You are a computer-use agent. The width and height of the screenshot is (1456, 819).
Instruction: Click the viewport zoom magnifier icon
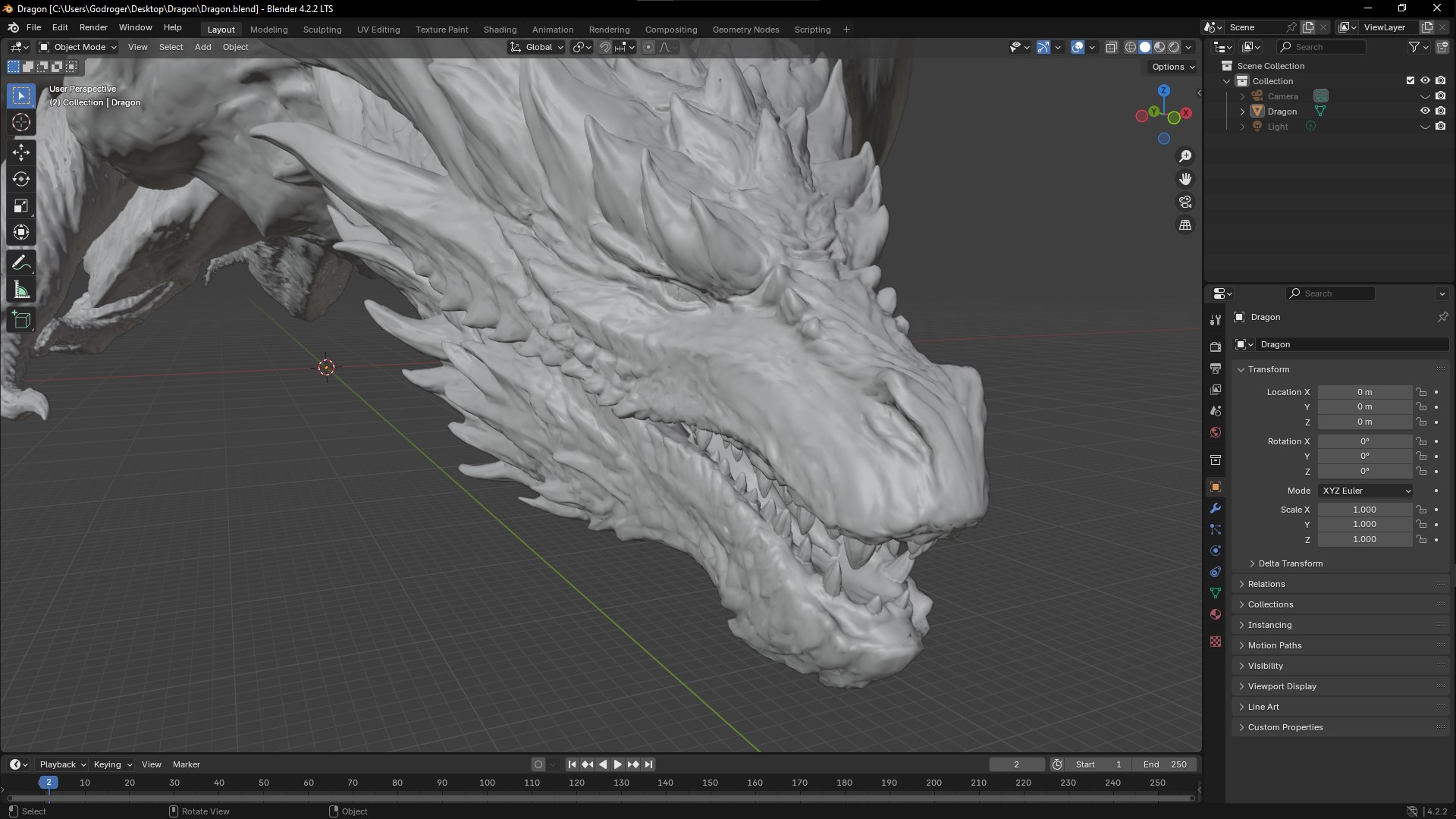coord(1185,156)
